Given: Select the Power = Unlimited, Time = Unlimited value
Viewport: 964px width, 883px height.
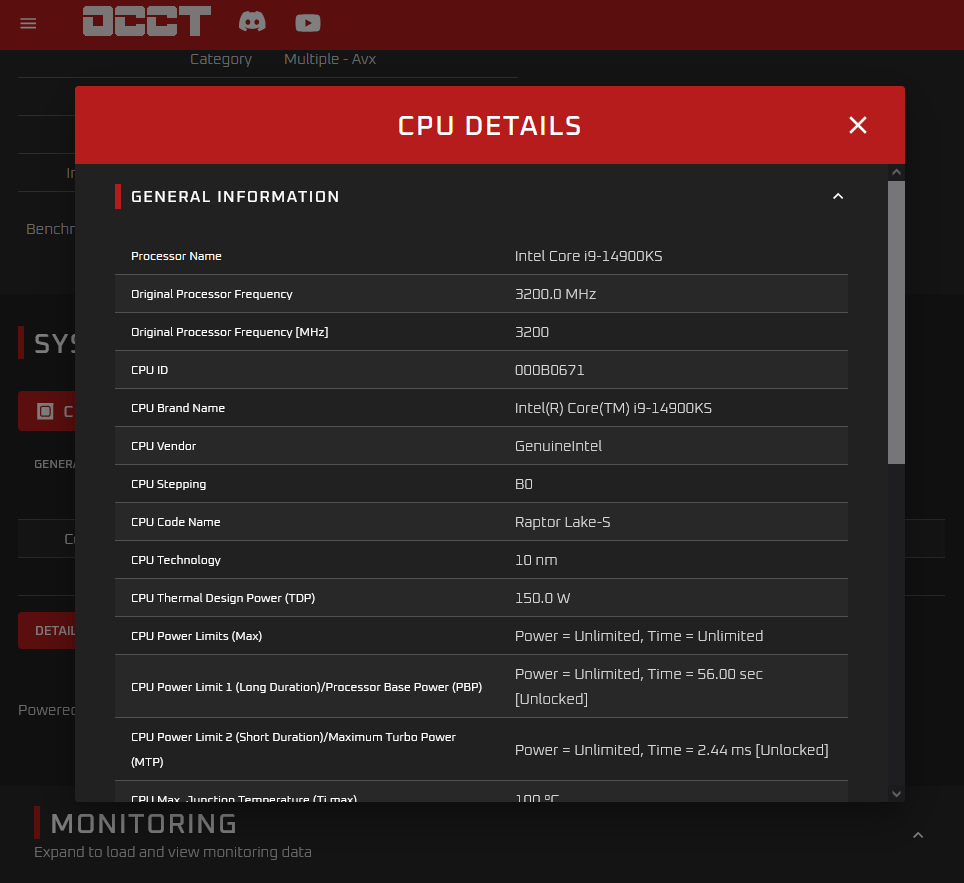Looking at the screenshot, I should point(639,636).
